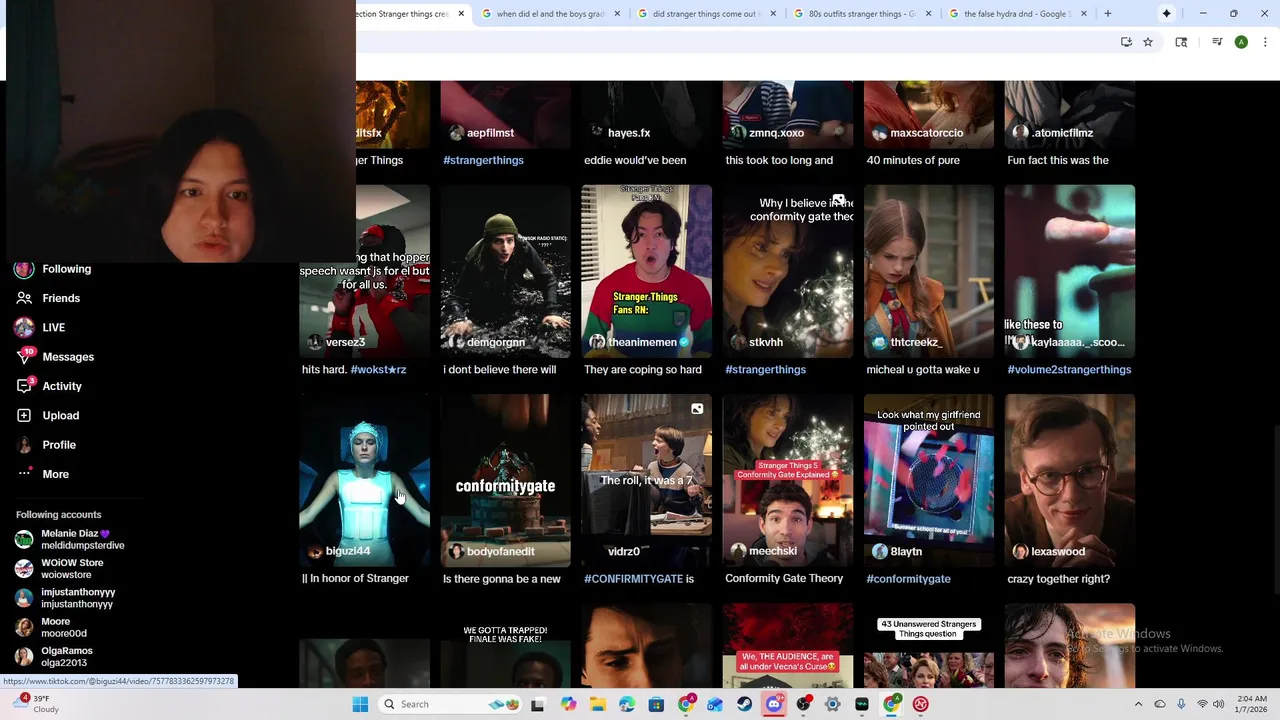This screenshot has height=720, width=1280.
Task: Click #conformitygate hashtag under Blaytn
Action: 908,579
